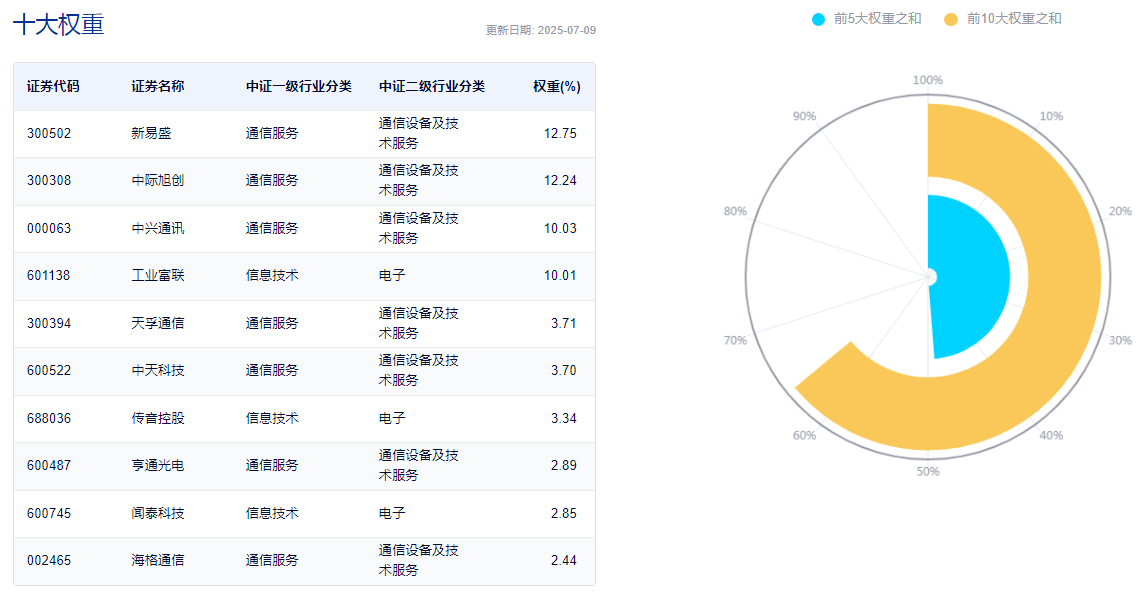Click the 中证一级行业分类 header
1144x593 pixels.
[298, 86]
